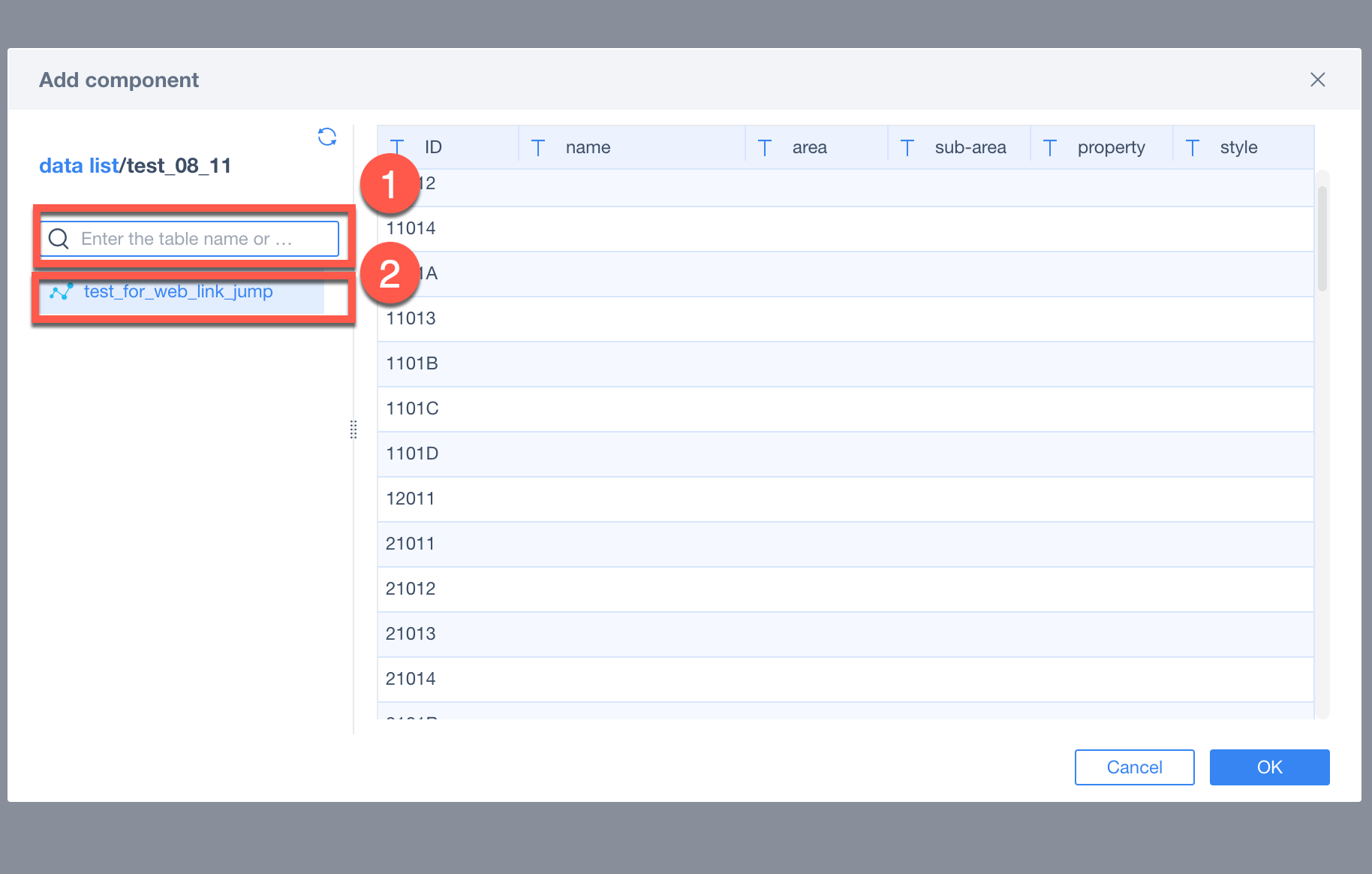Close the Add component dialog
The width and height of the screenshot is (1372, 874).
click(1317, 80)
